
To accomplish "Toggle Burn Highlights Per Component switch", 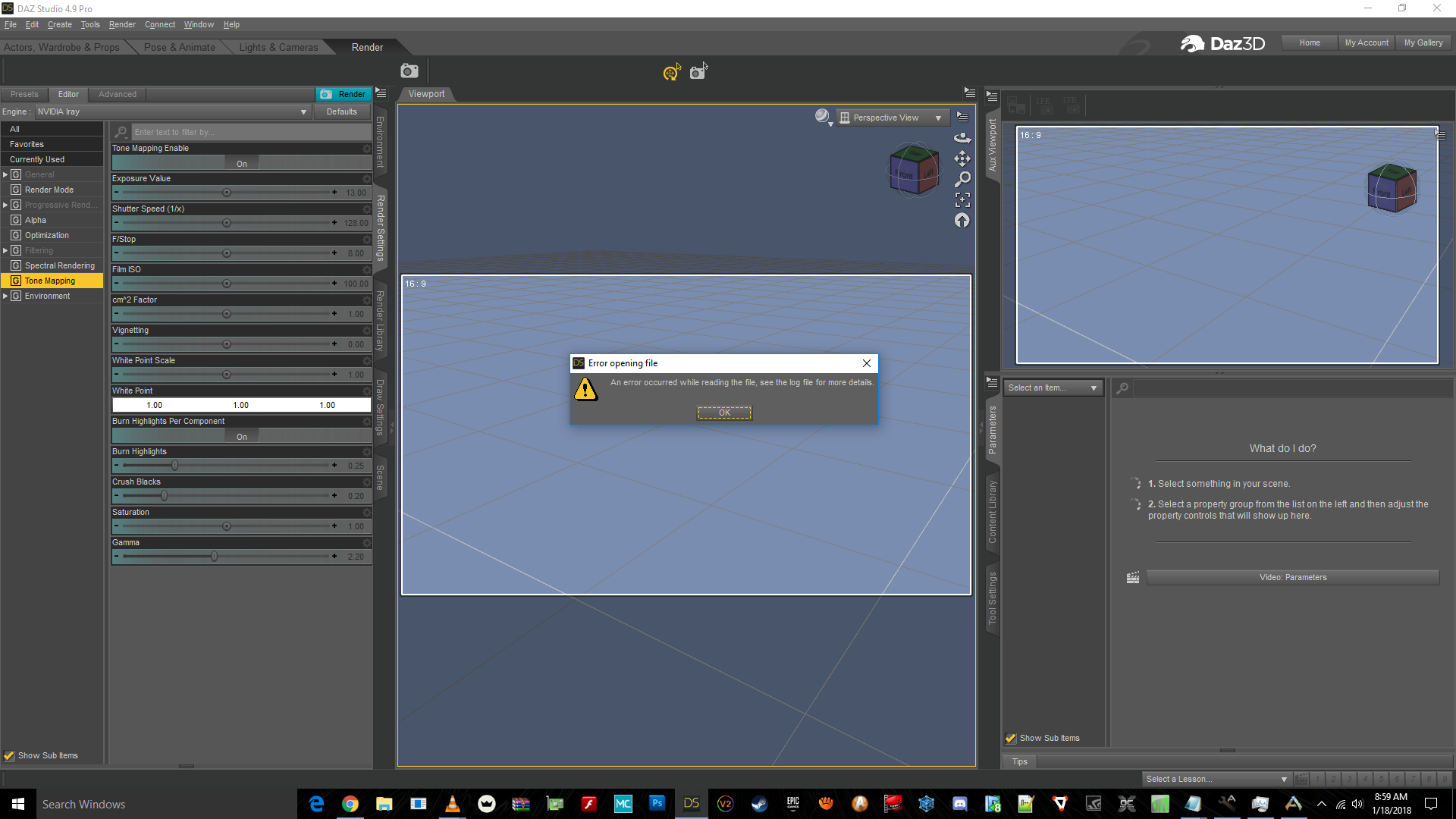I will [x=241, y=436].
